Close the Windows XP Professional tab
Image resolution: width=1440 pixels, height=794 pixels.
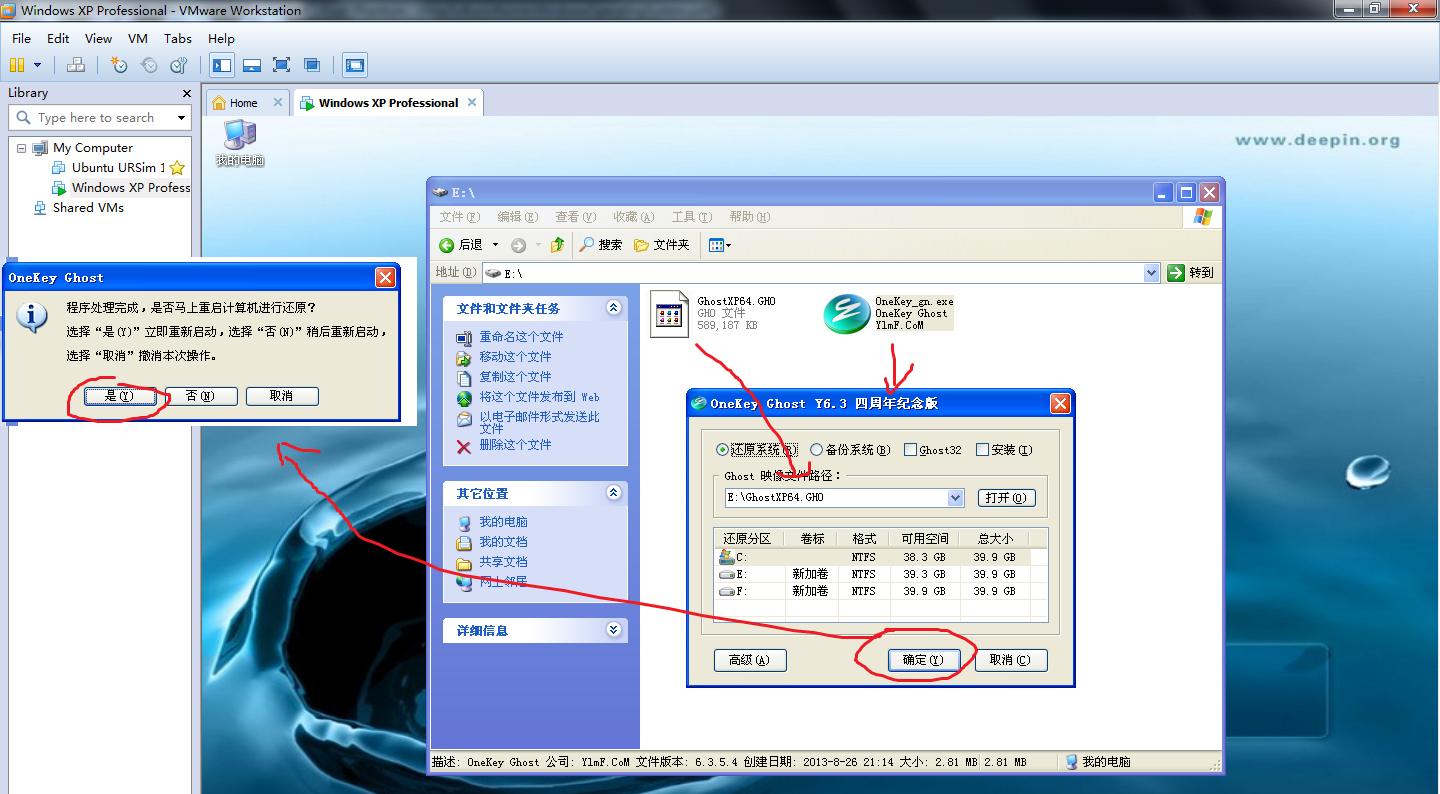coord(471,102)
